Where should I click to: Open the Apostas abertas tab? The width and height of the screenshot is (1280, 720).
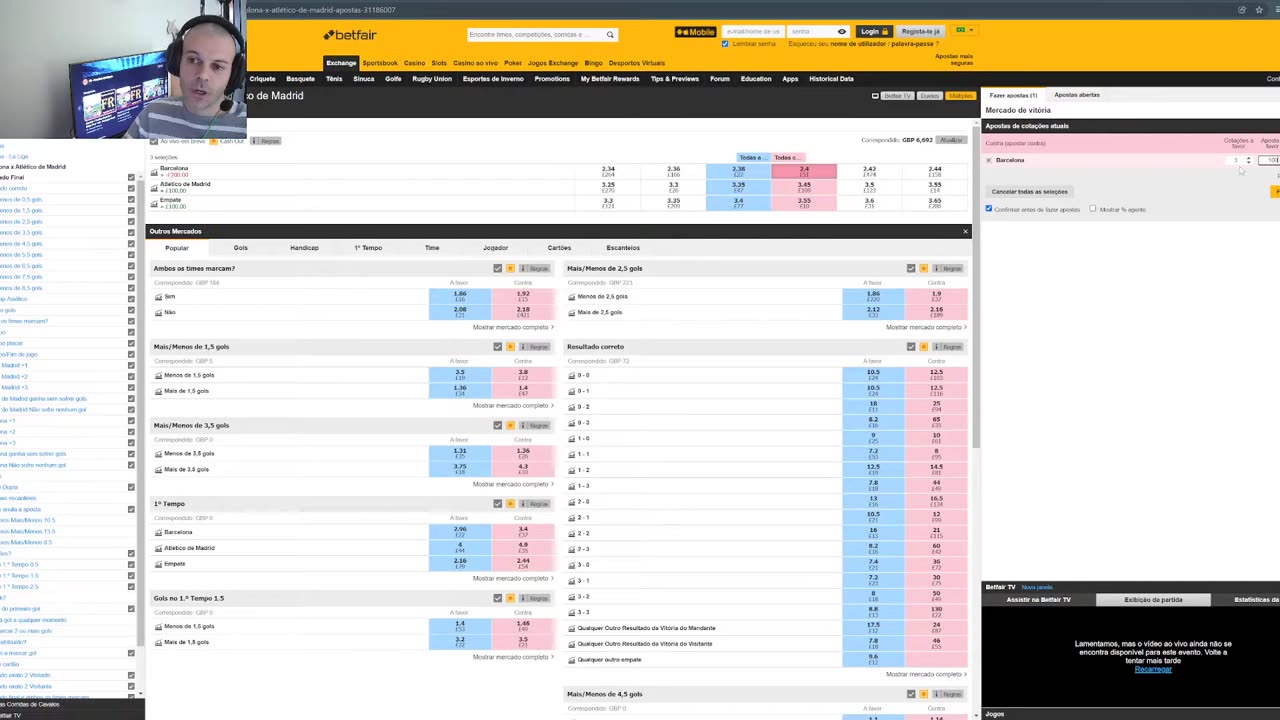tap(1077, 95)
